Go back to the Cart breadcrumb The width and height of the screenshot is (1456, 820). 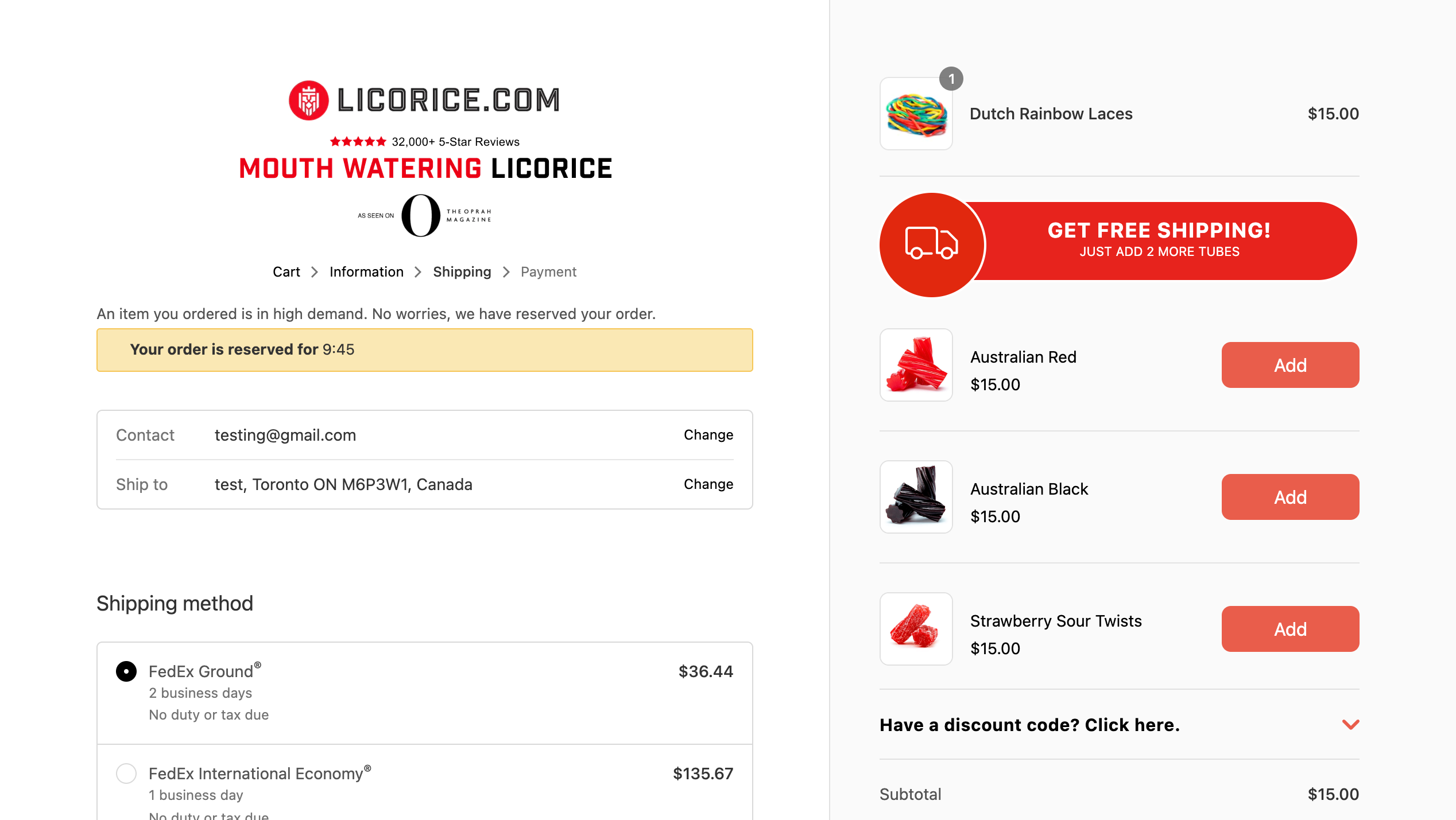point(286,272)
